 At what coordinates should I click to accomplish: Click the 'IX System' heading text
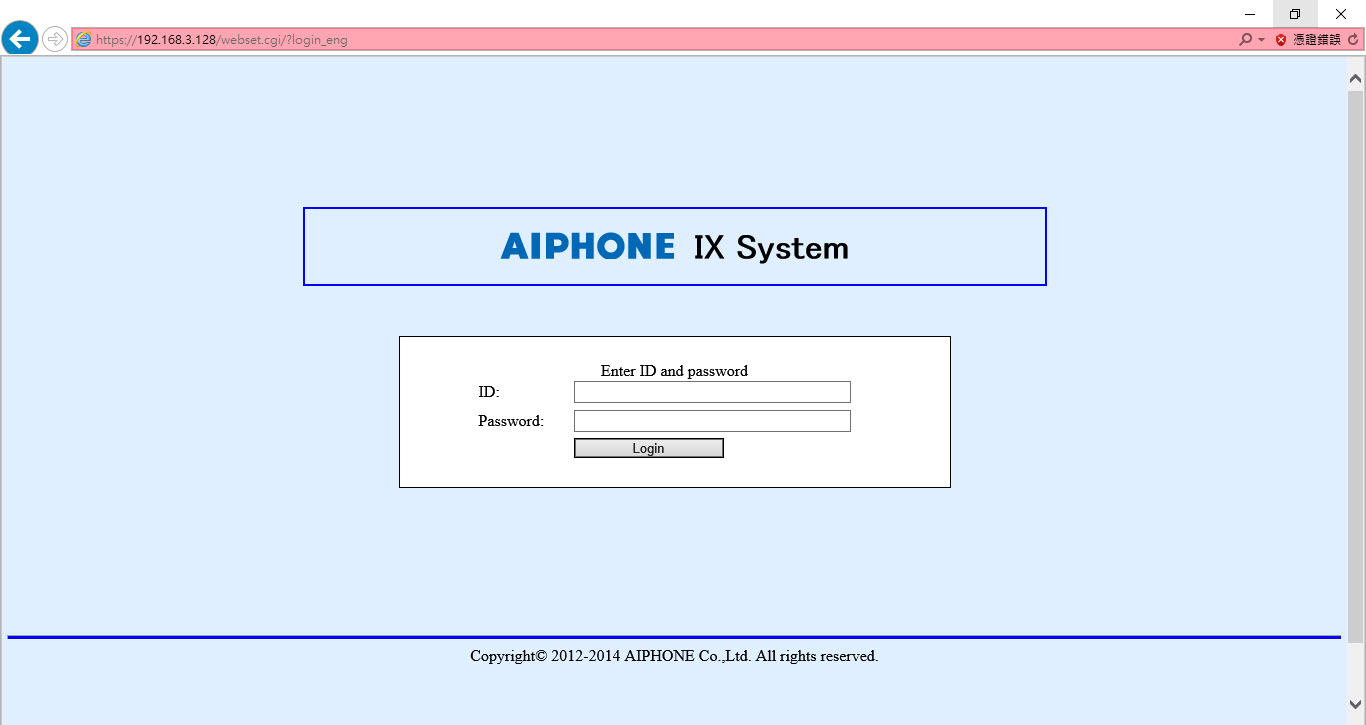(x=771, y=247)
